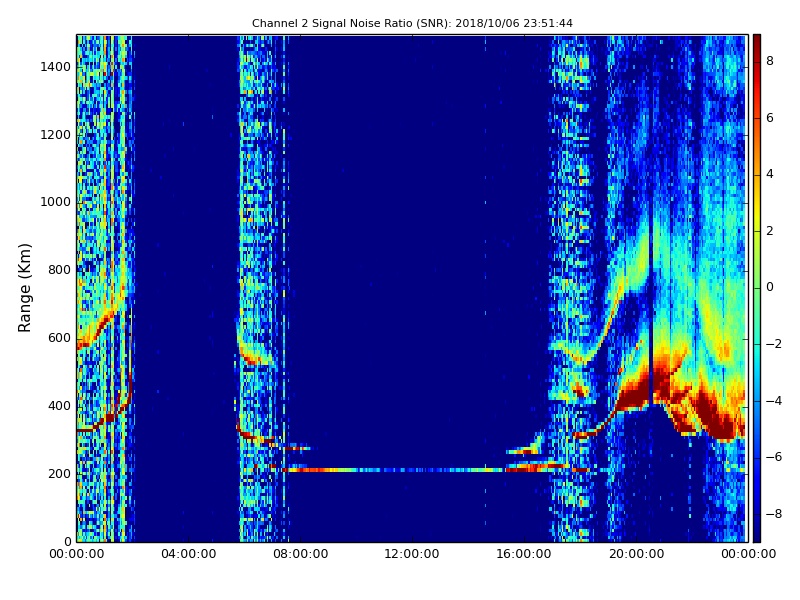
Task: Click the colorbar value −4 label
Action: [774, 401]
